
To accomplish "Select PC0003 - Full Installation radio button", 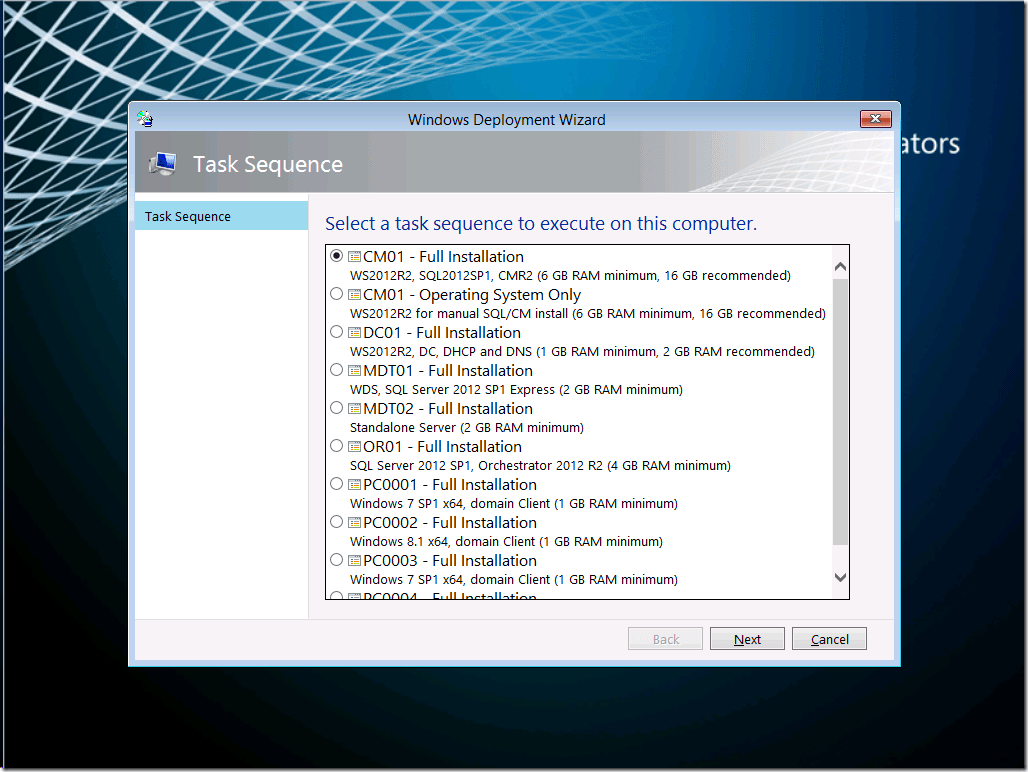I will [x=336, y=560].
